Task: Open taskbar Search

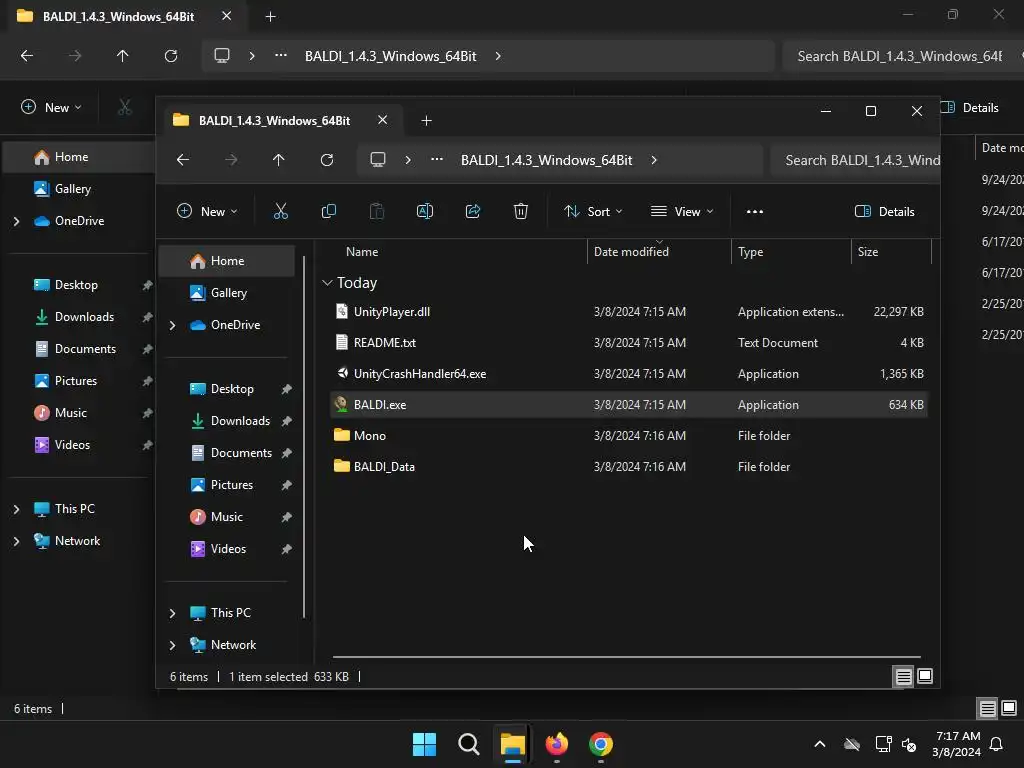Action: 468,744
